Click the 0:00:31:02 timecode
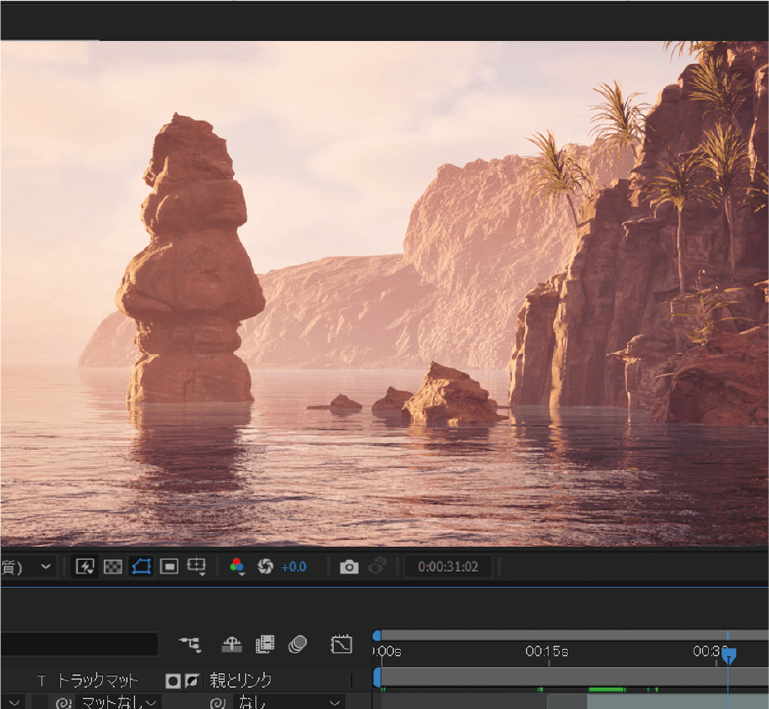 448,567
